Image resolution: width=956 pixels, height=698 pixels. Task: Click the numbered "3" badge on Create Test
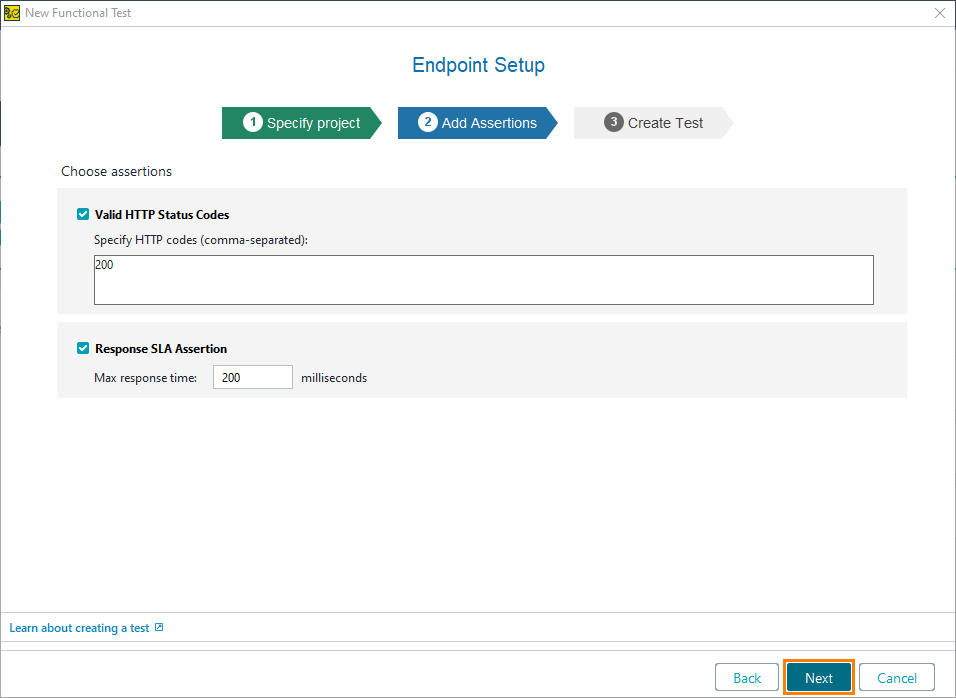pyautogui.click(x=613, y=122)
